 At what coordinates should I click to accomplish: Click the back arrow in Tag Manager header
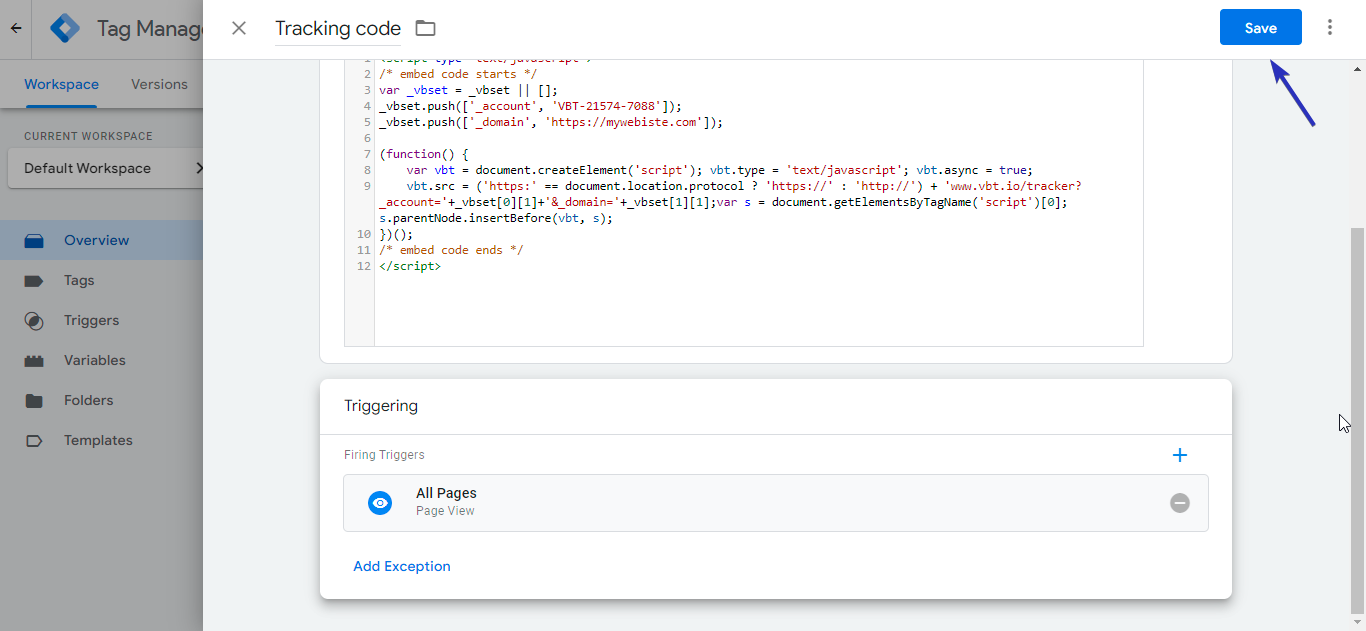click(x=16, y=28)
